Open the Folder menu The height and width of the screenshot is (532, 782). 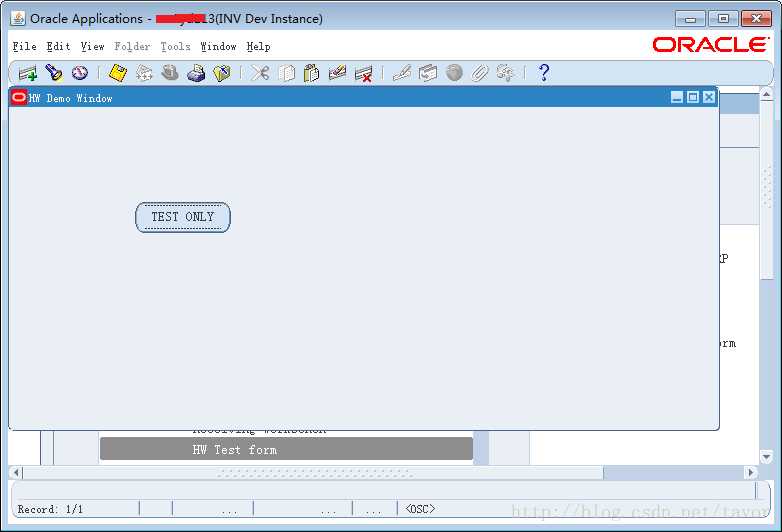132,46
